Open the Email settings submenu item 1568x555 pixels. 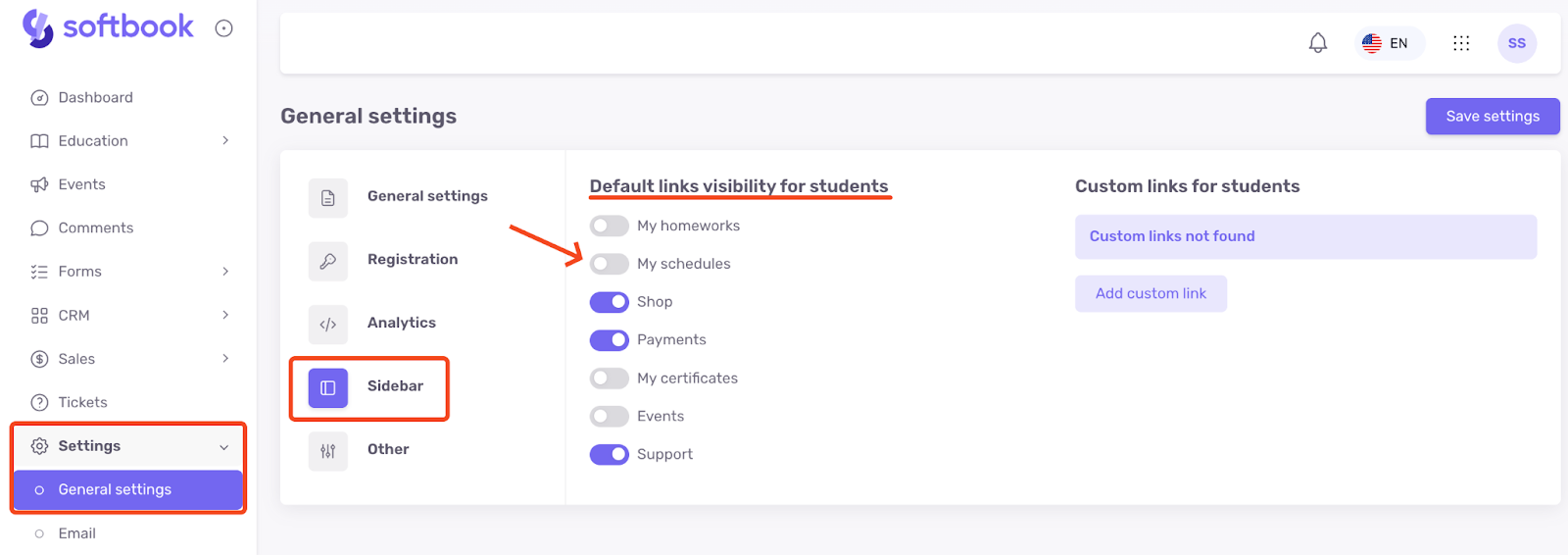click(x=76, y=533)
